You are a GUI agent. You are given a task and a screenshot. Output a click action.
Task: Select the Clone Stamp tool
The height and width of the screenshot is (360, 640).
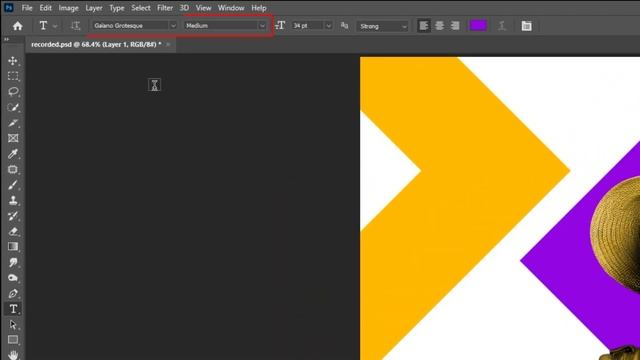[x=13, y=200]
